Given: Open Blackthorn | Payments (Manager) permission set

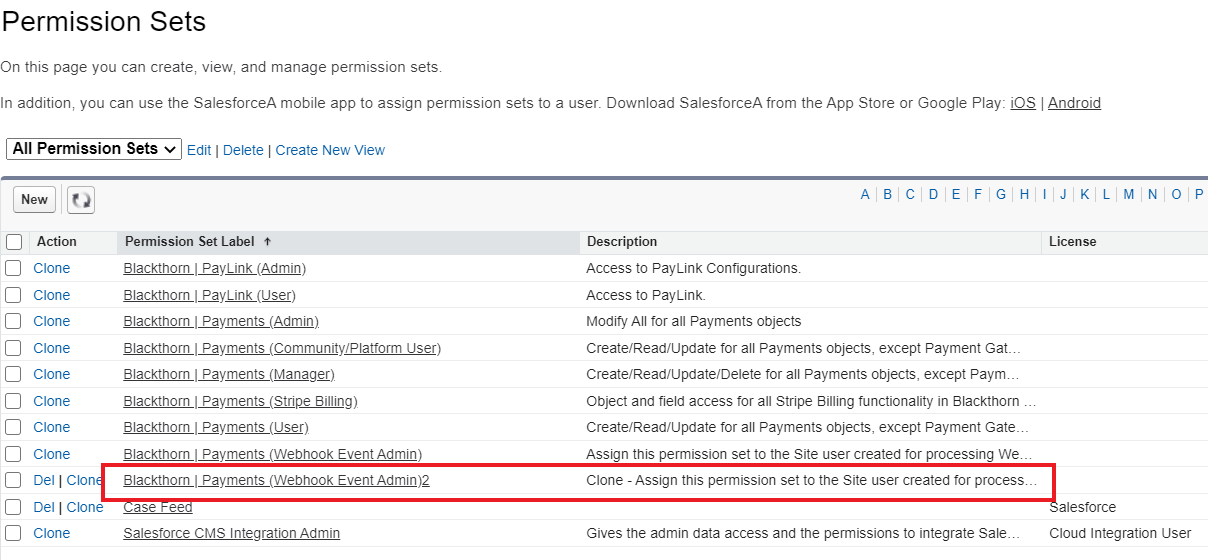Looking at the screenshot, I should point(229,374).
